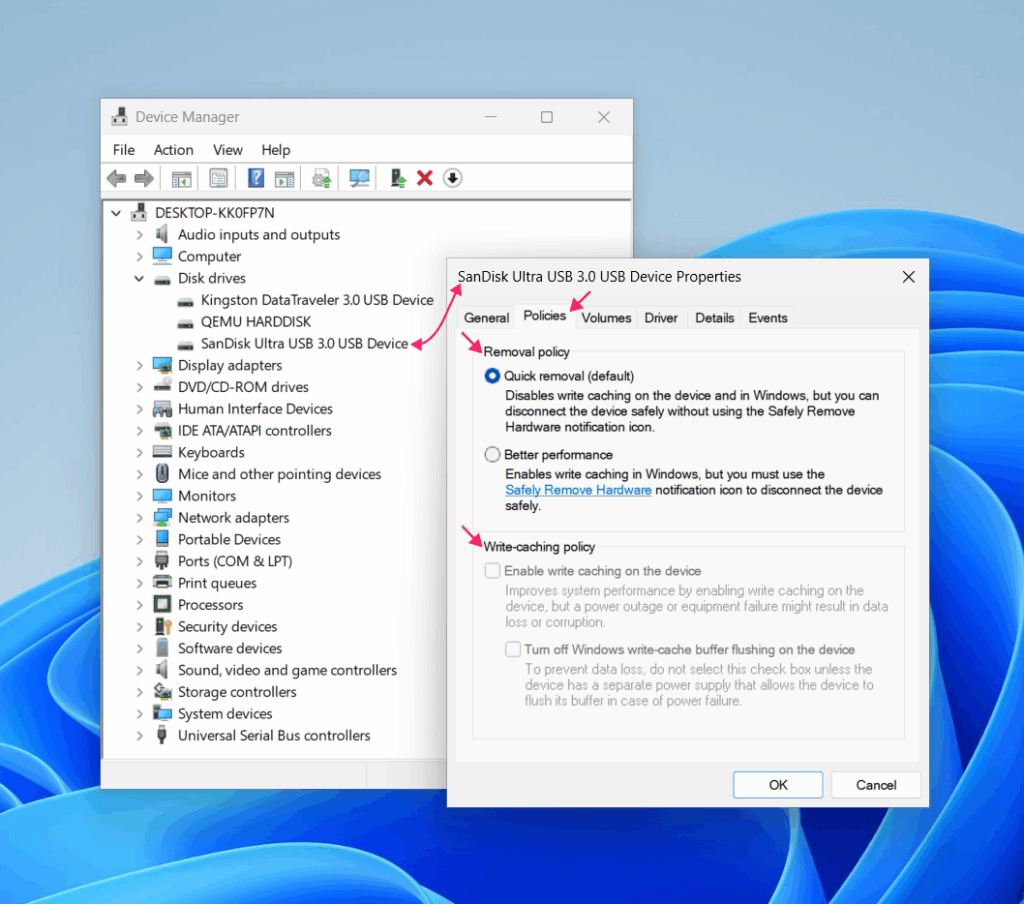This screenshot has height=904, width=1024.
Task: Select the Policies tab
Action: pos(545,315)
